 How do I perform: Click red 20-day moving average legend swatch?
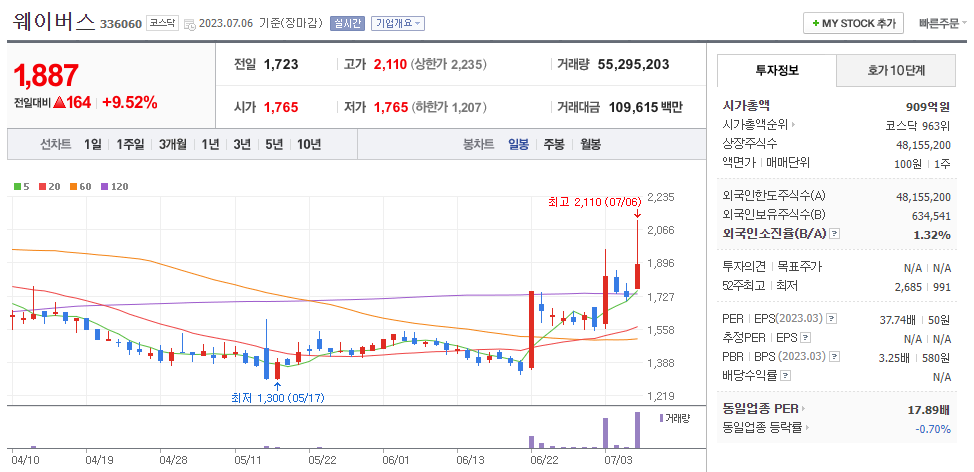42,186
